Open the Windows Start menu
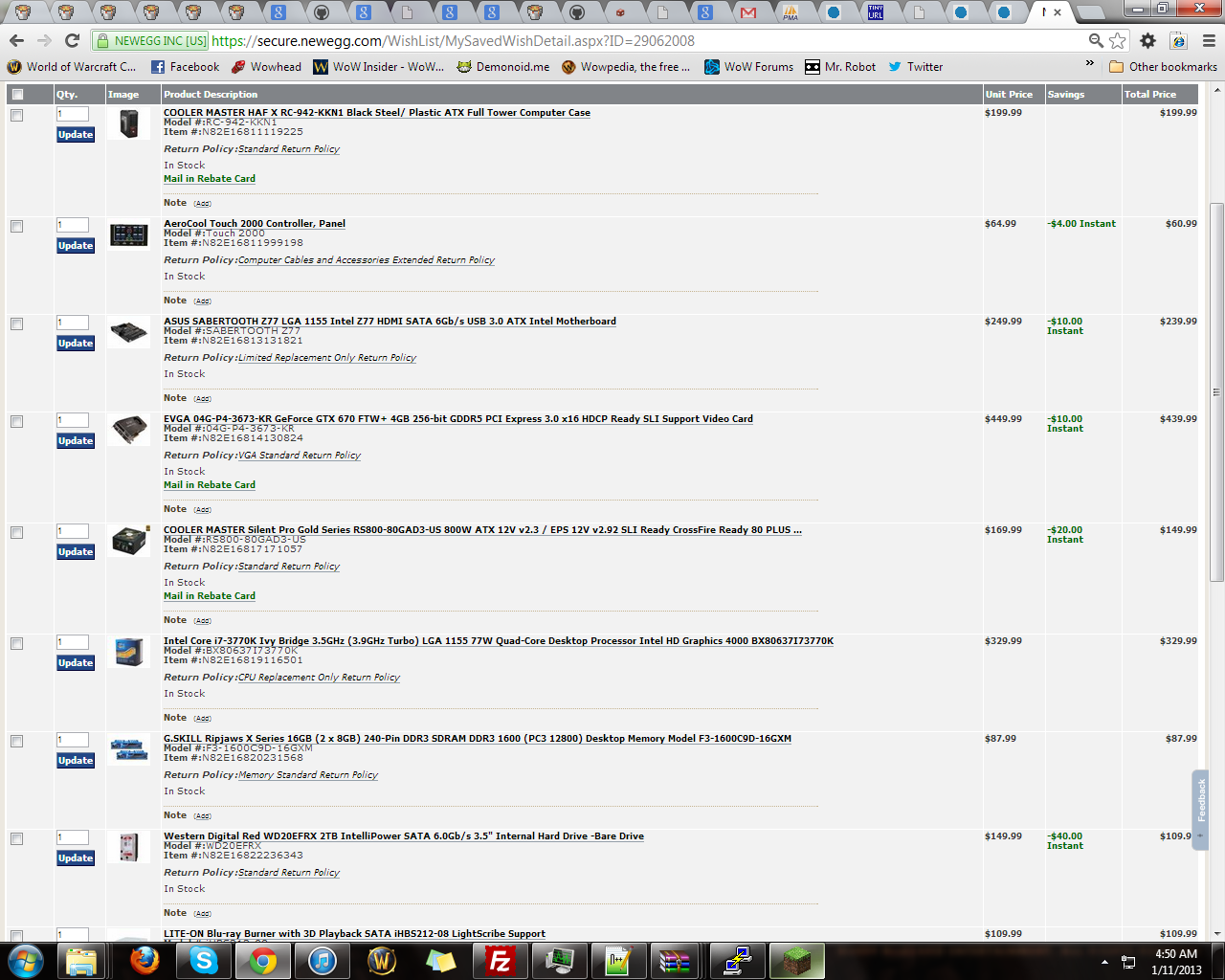 24,961
